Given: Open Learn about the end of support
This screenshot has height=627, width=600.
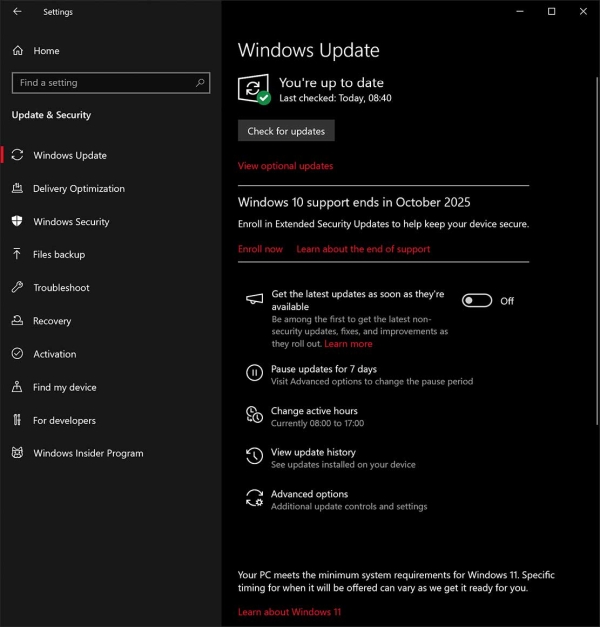Looking at the screenshot, I should click(x=363, y=249).
